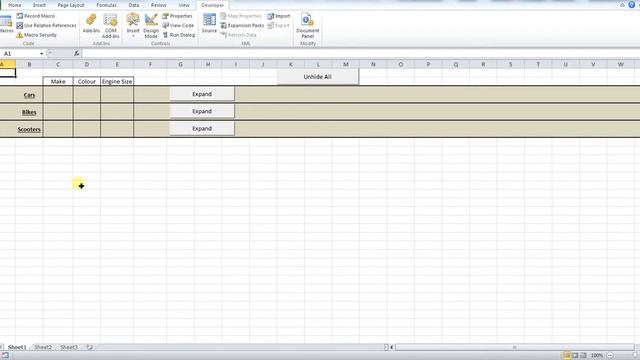Switch to Normal view in status bar
The height and width of the screenshot is (360, 640).
click(x=567, y=356)
